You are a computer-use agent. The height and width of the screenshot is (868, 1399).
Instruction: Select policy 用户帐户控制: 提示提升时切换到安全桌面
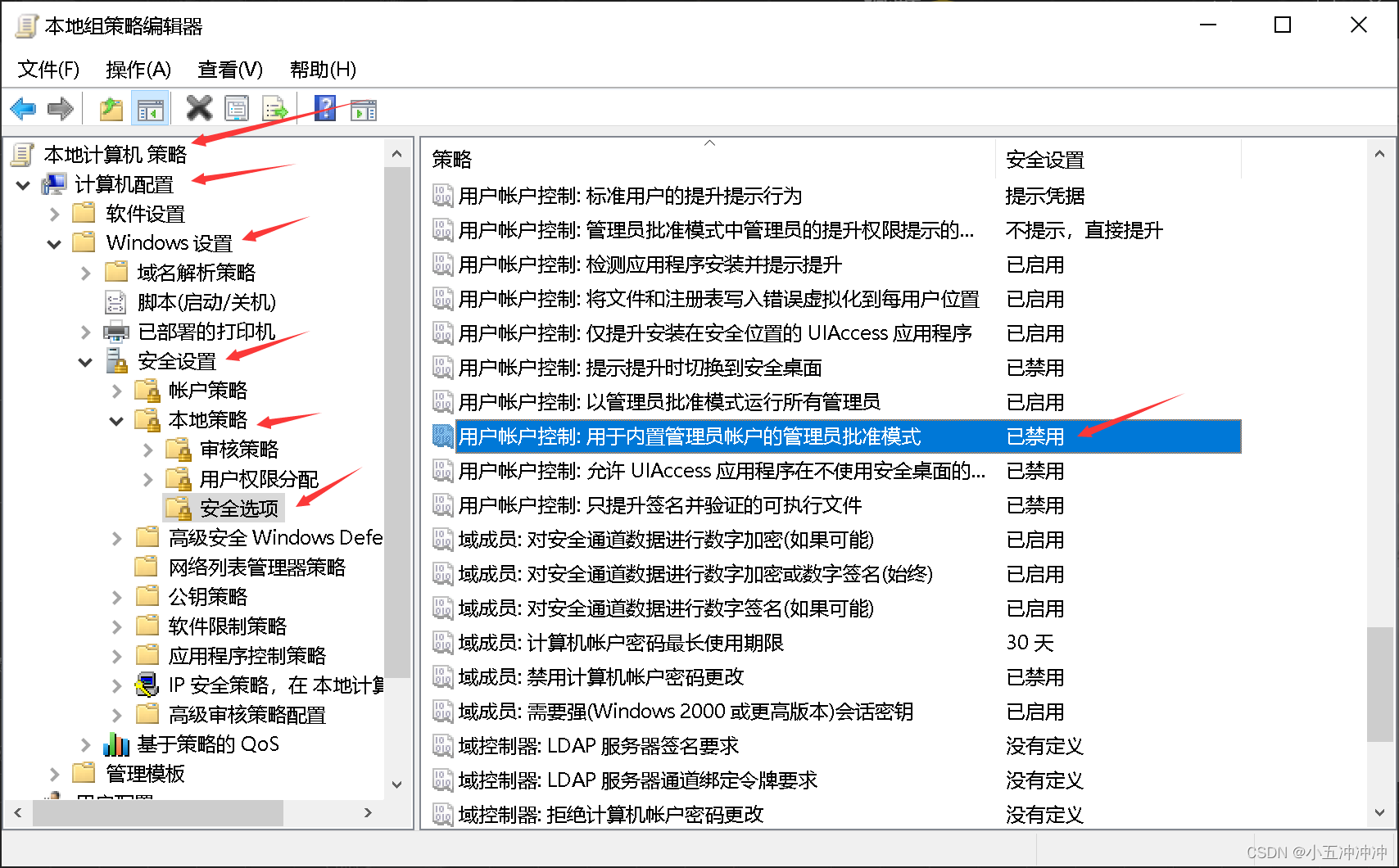pyautogui.click(x=640, y=368)
